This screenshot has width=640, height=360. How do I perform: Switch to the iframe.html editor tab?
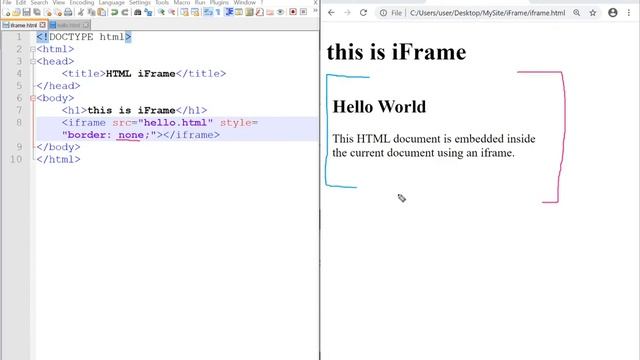(x=23, y=25)
